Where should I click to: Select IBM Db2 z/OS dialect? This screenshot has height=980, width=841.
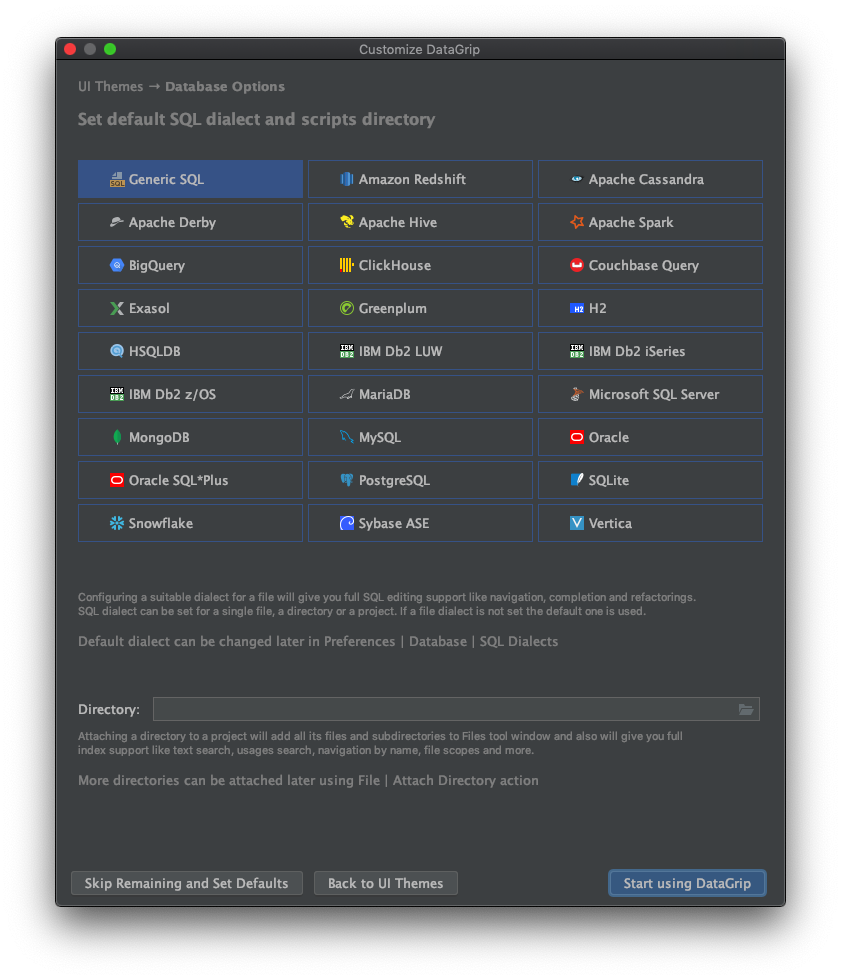(x=190, y=394)
